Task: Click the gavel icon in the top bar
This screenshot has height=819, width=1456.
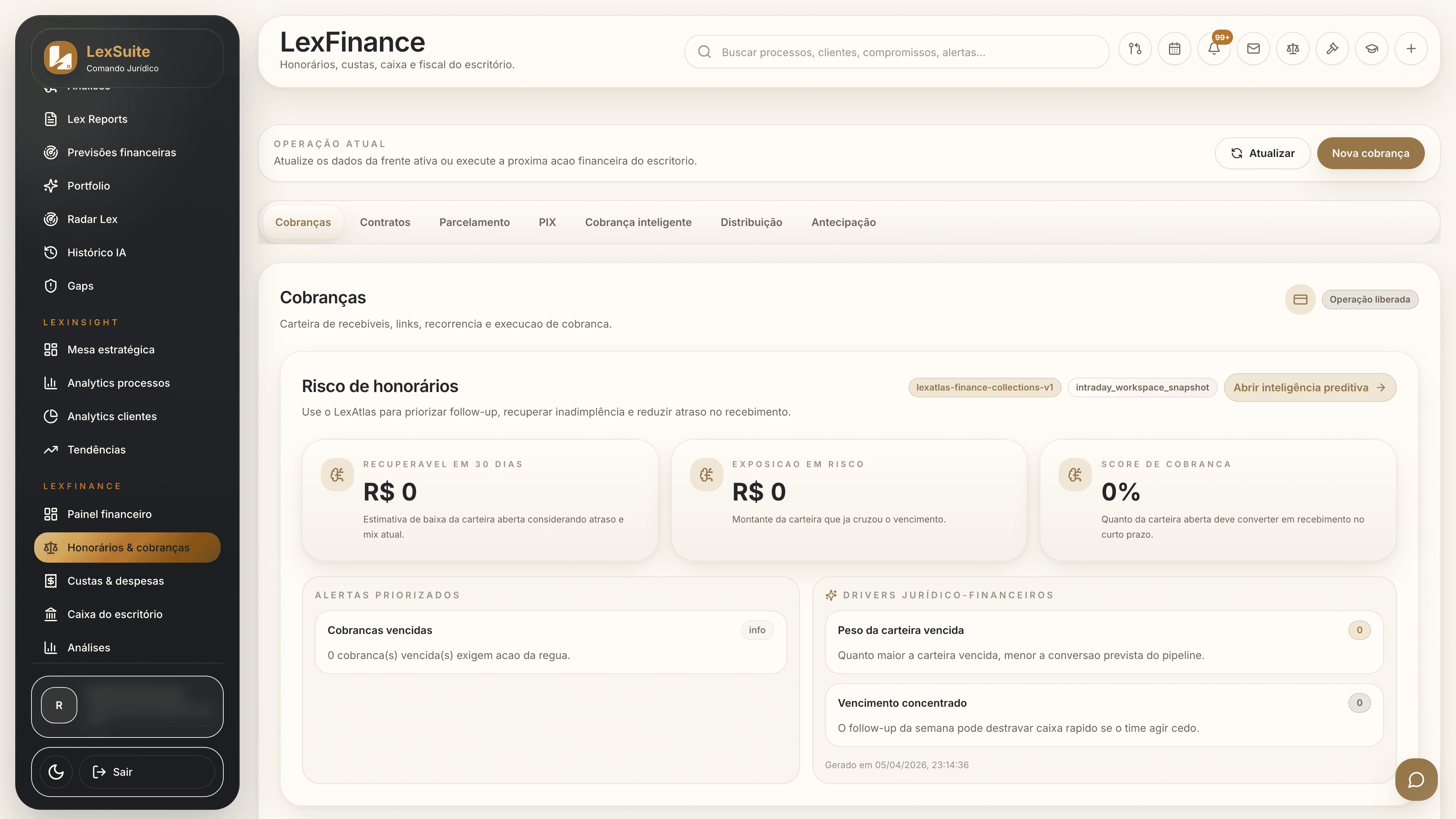Action: point(1332,49)
